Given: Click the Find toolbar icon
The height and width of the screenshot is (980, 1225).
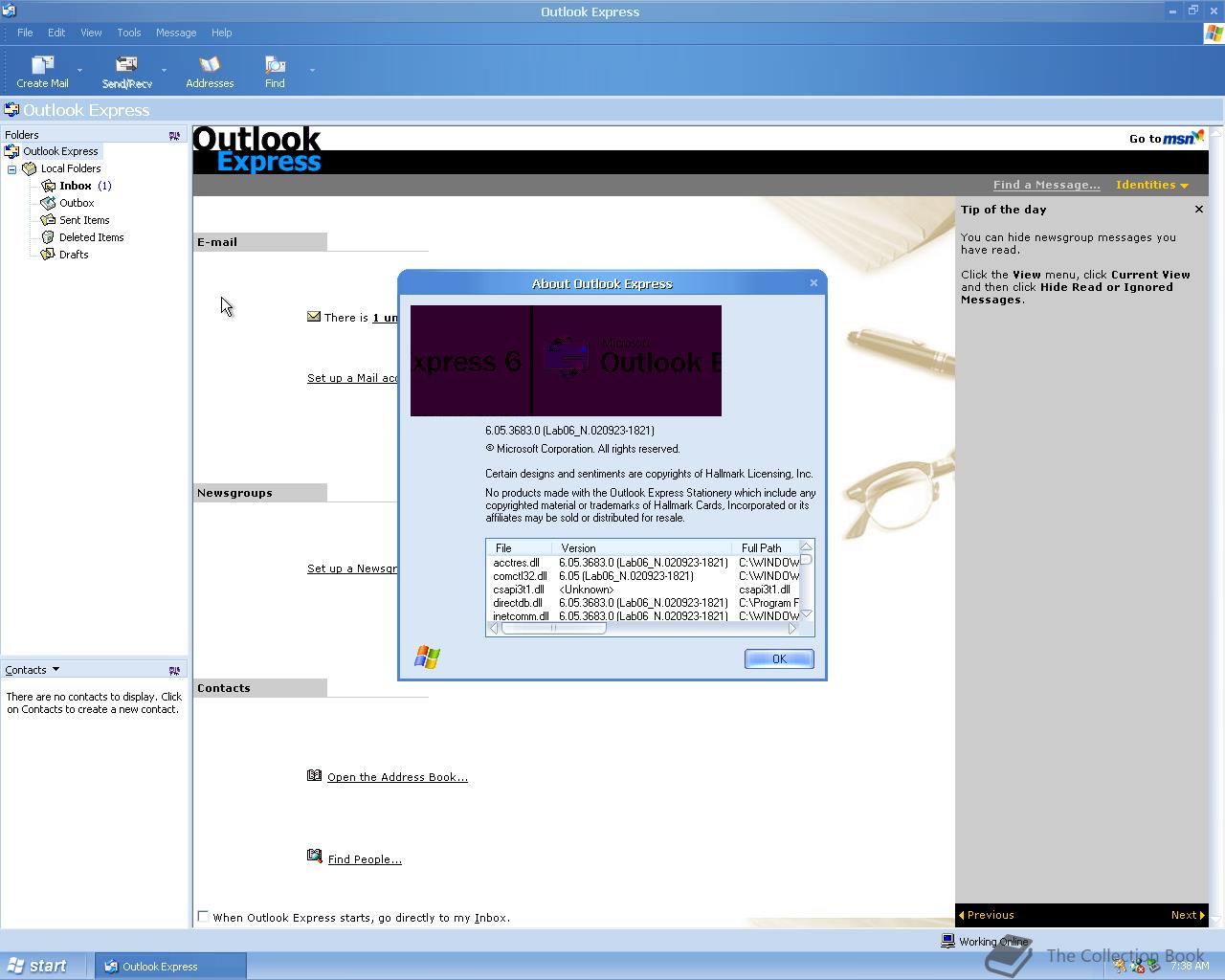Looking at the screenshot, I should (x=275, y=65).
